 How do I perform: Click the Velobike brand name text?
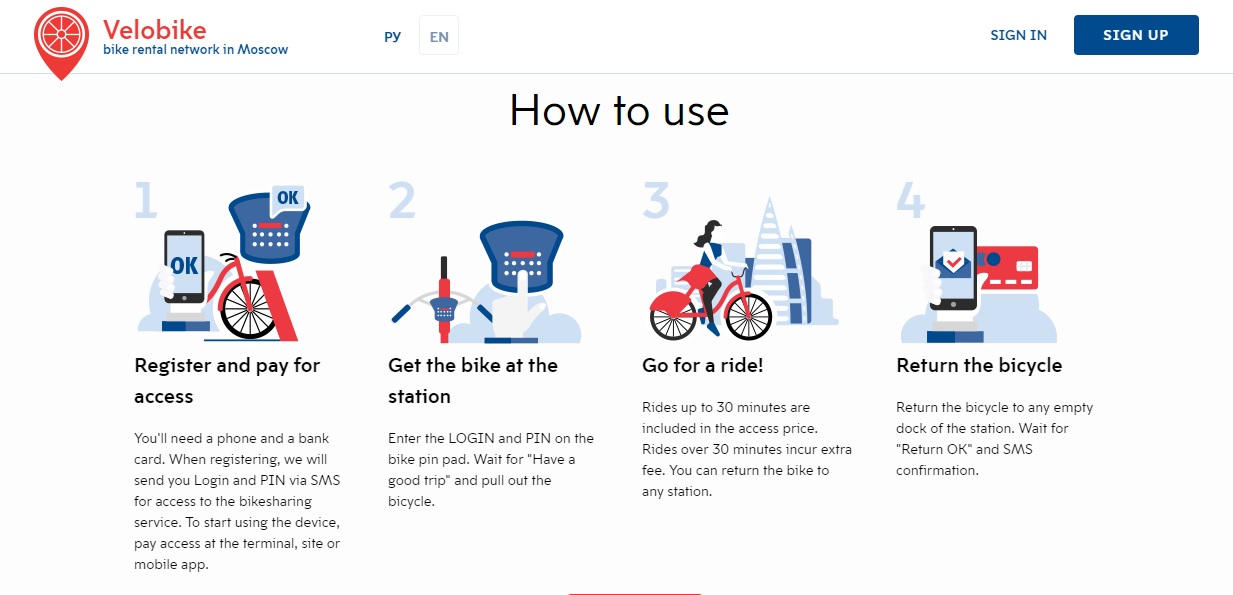(x=155, y=28)
